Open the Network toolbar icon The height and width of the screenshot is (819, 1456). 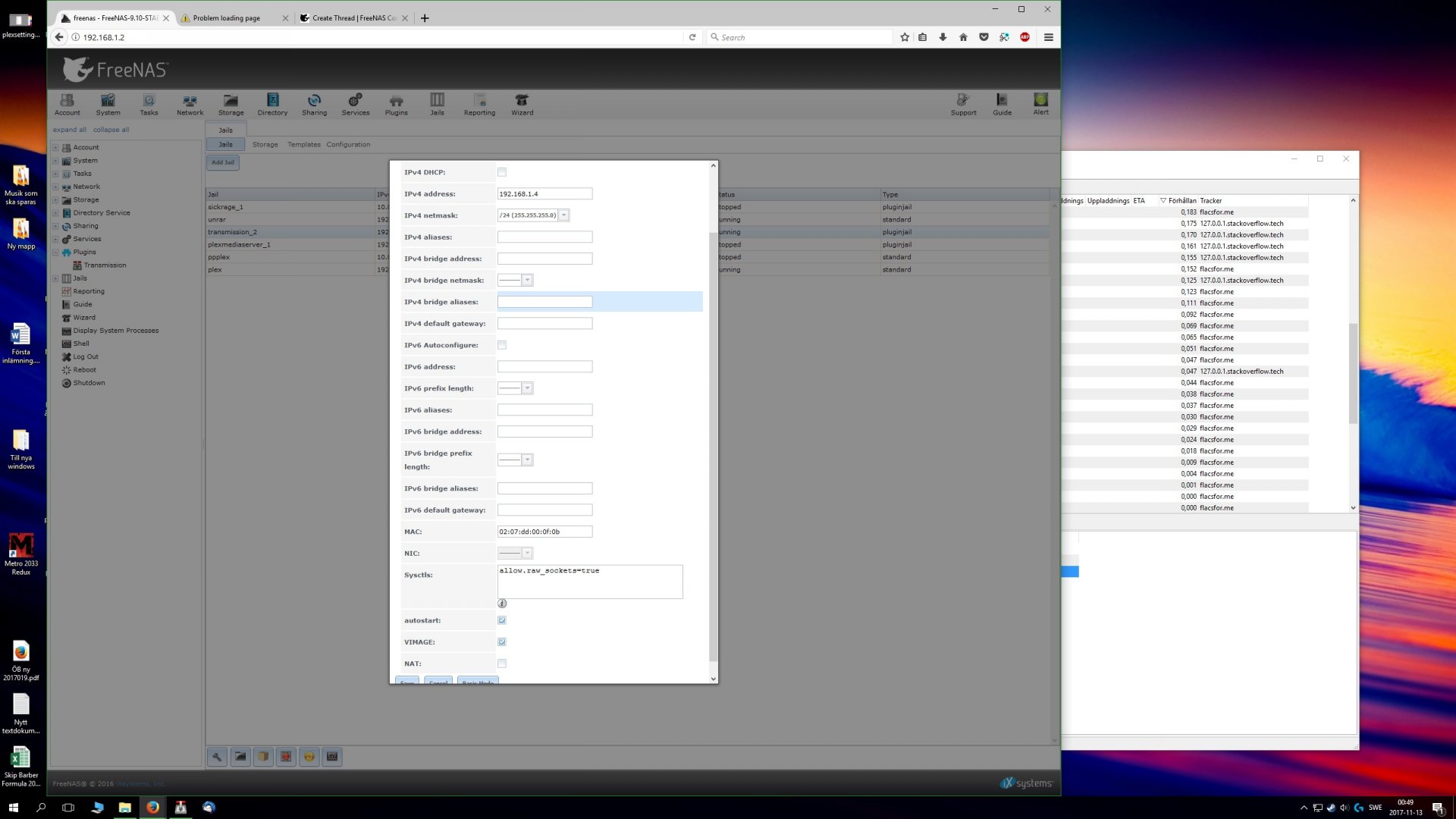(x=190, y=105)
